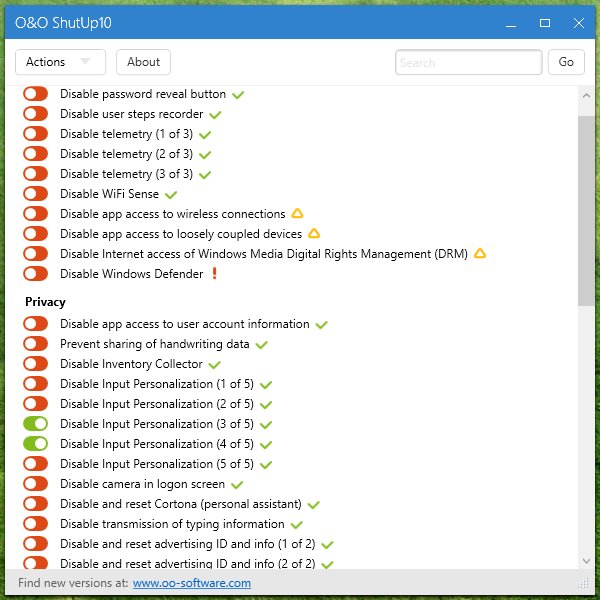The width and height of the screenshot is (600, 600).
Task: Maximize the O&O ShutUp10 window
Action: 545,23
